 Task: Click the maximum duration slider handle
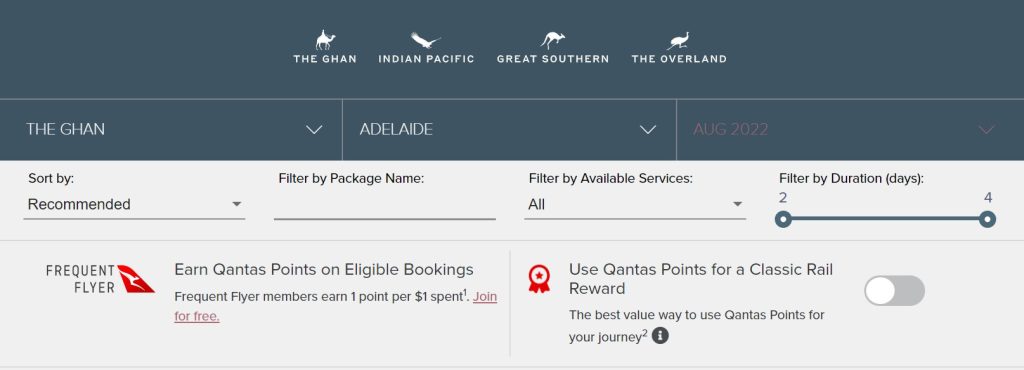[x=987, y=219]
